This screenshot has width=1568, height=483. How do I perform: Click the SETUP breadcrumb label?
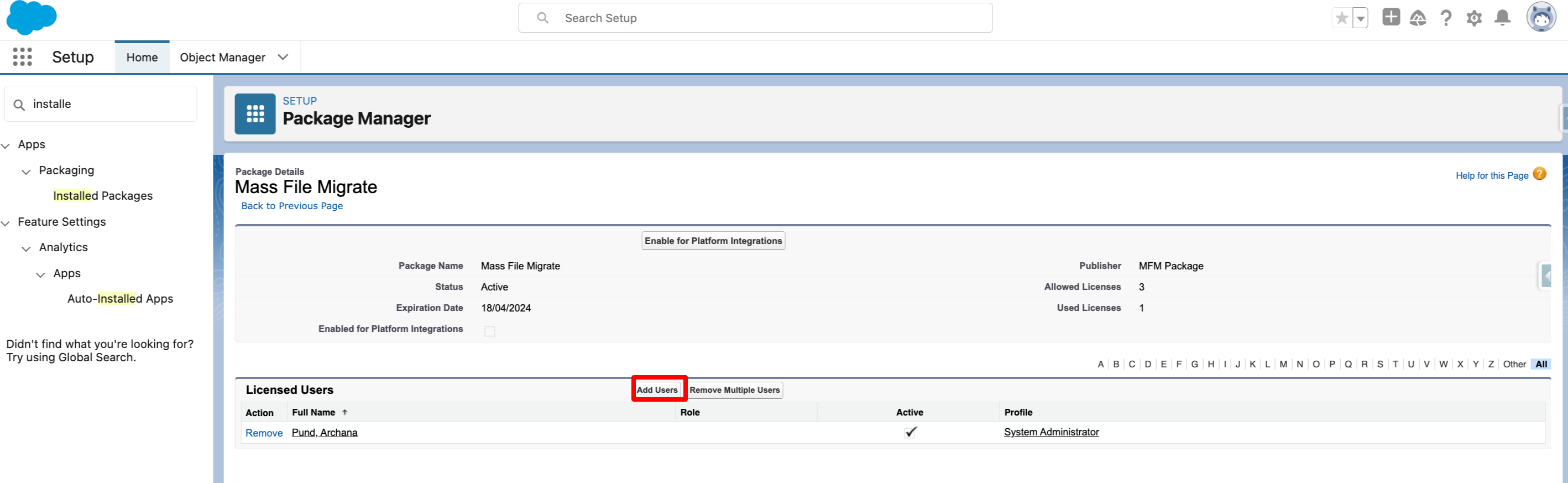click(300, 101)
